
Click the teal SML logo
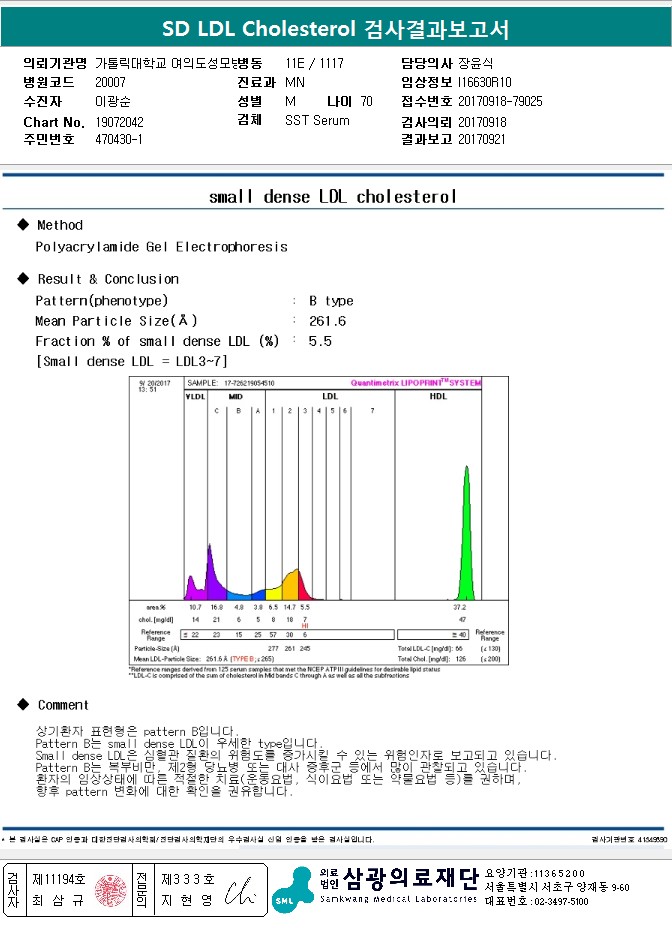pyautogui.click(x=294, y=890)
